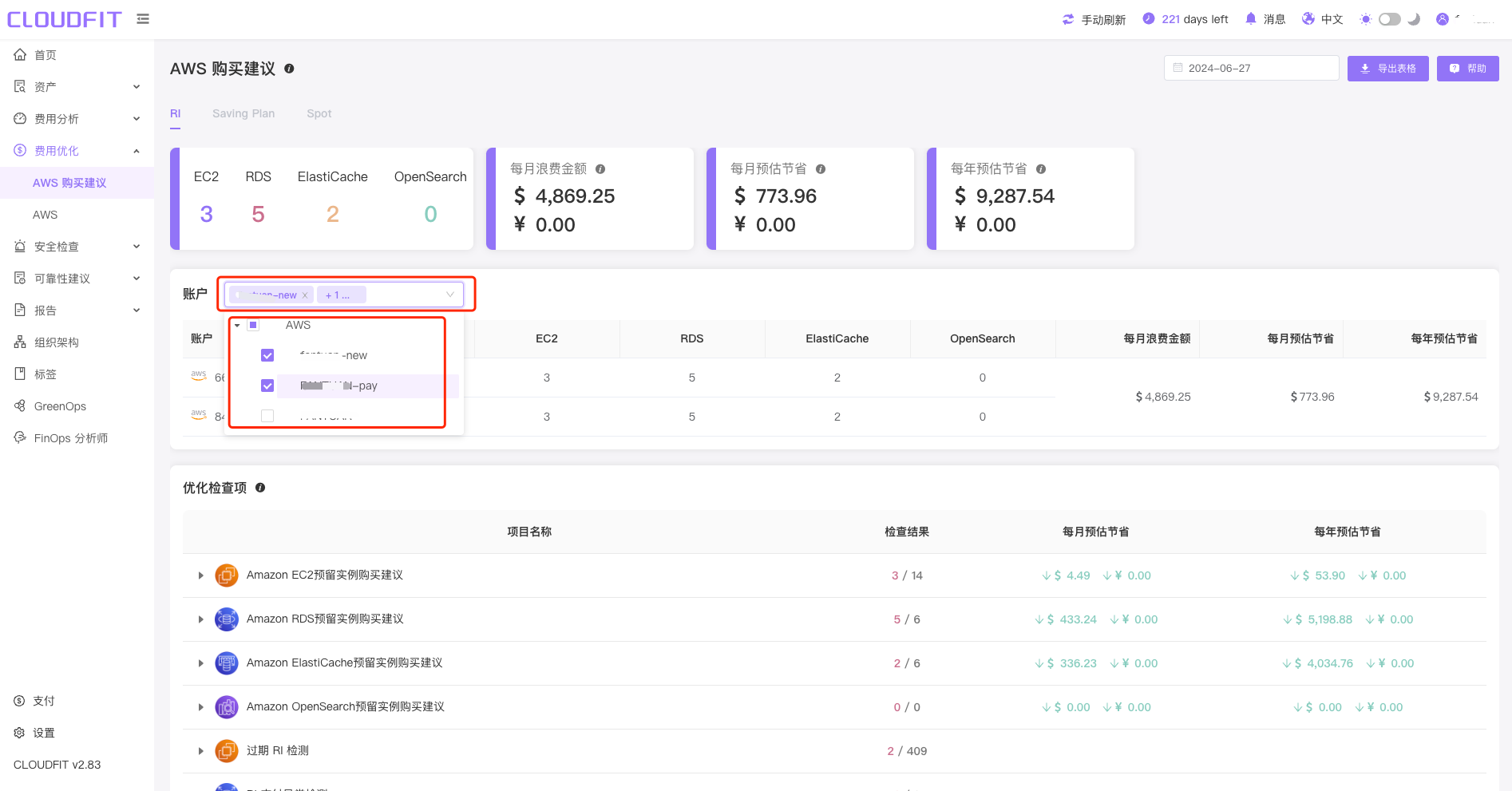Click the CLOUDFIT logo
This screenshot has width=1512, height=791.
coord(65,19)
